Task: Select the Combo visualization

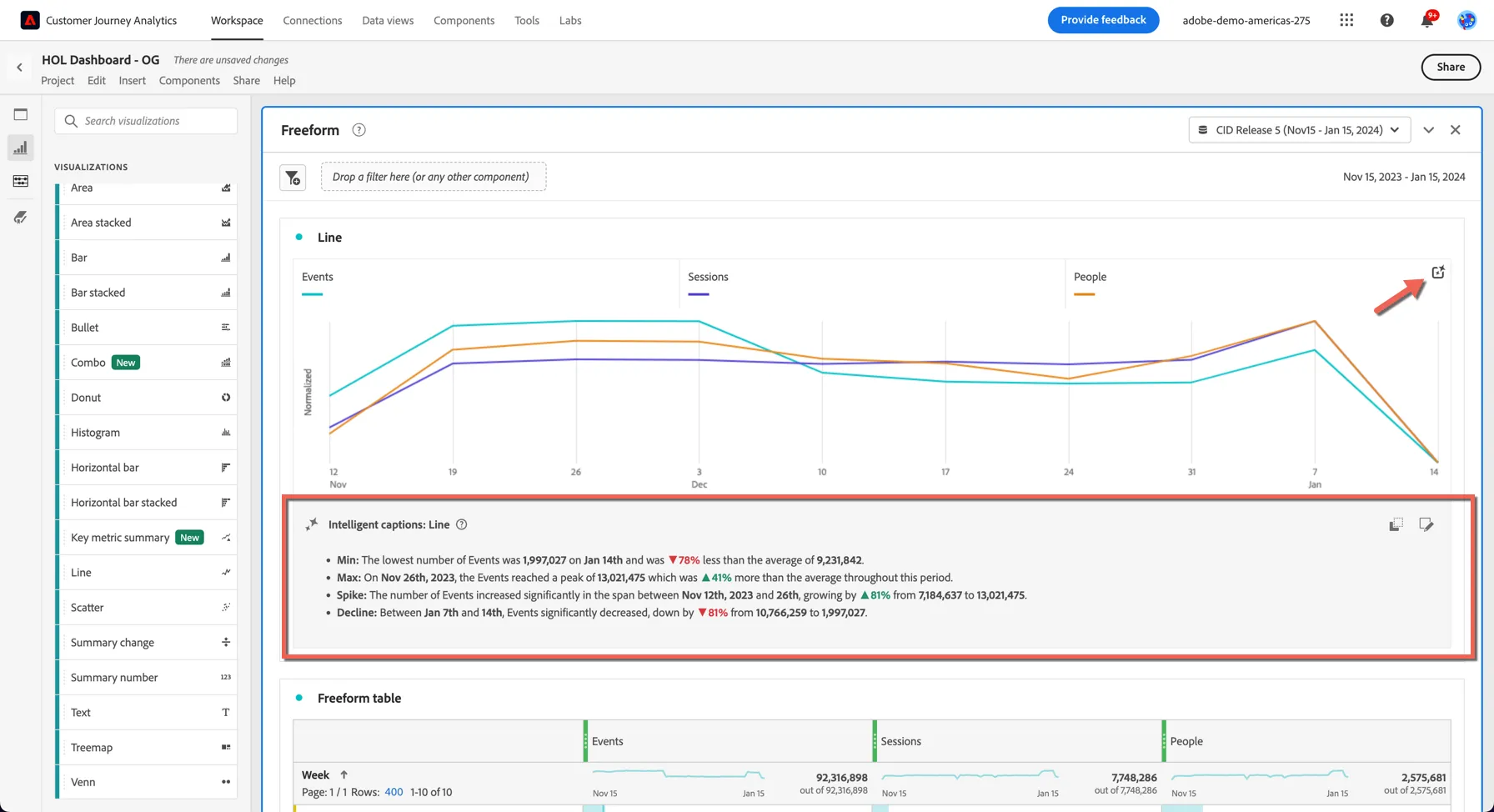Action: tap(148, 363)
